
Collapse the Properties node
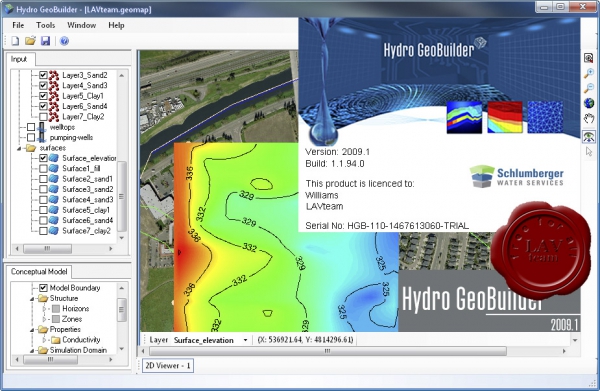(33, 329)
